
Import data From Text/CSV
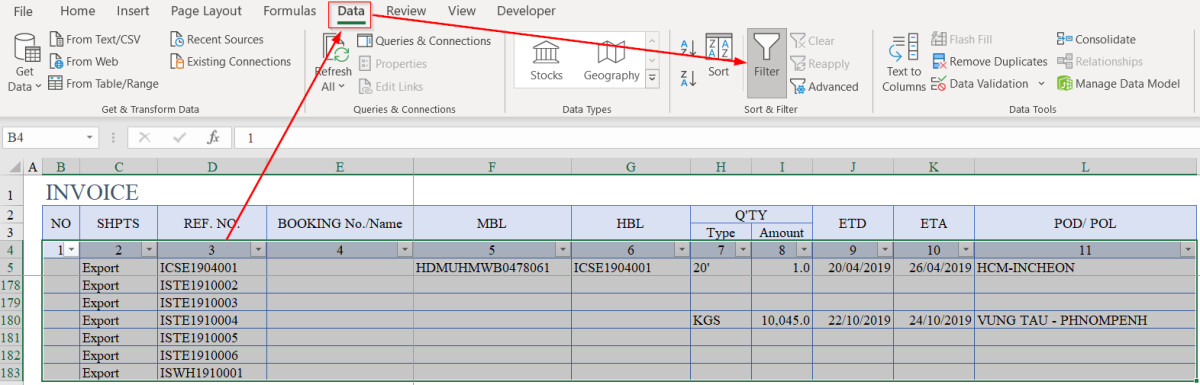point(94,40)
